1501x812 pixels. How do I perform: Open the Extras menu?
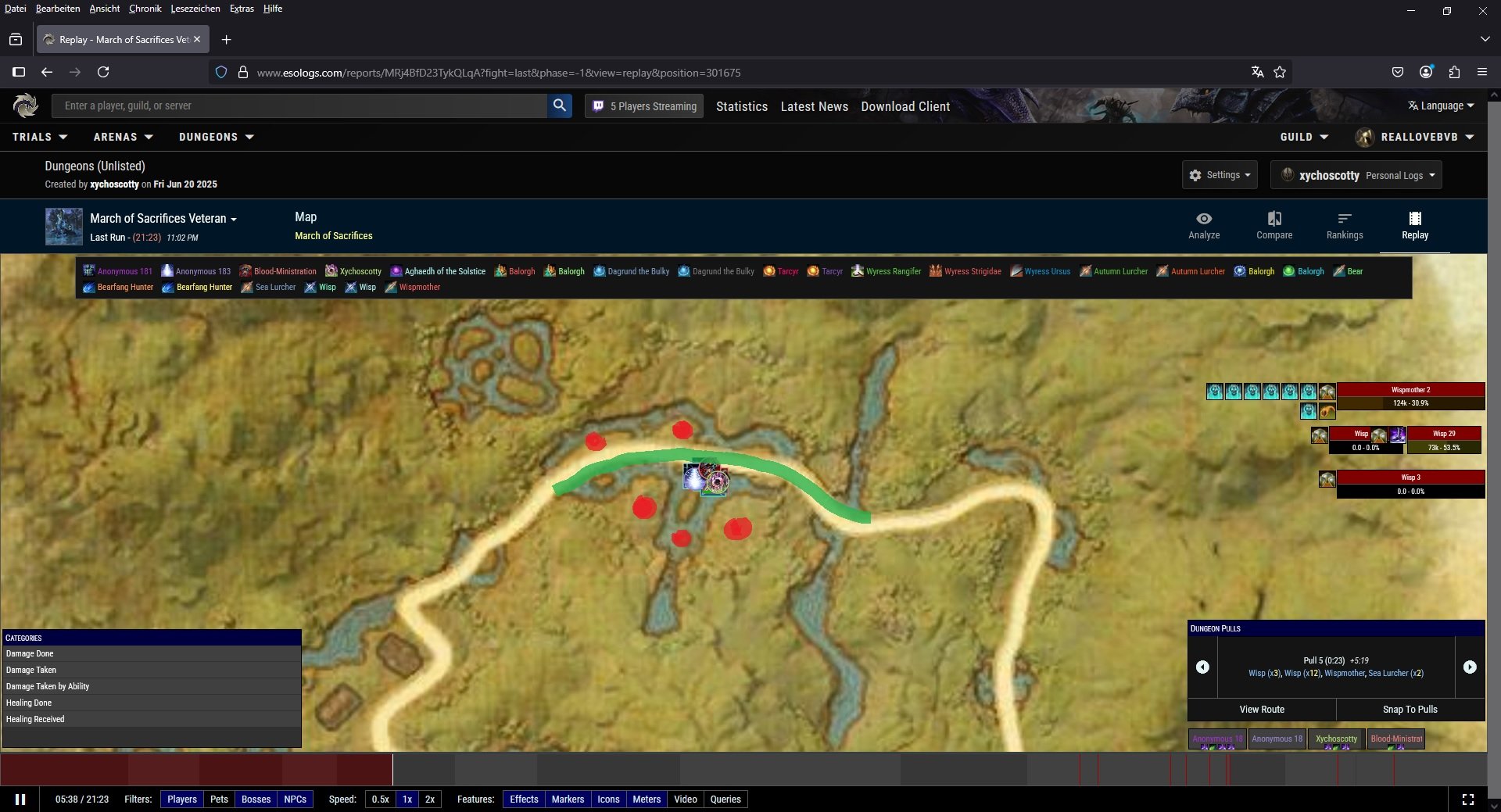(x=242, y=9)
